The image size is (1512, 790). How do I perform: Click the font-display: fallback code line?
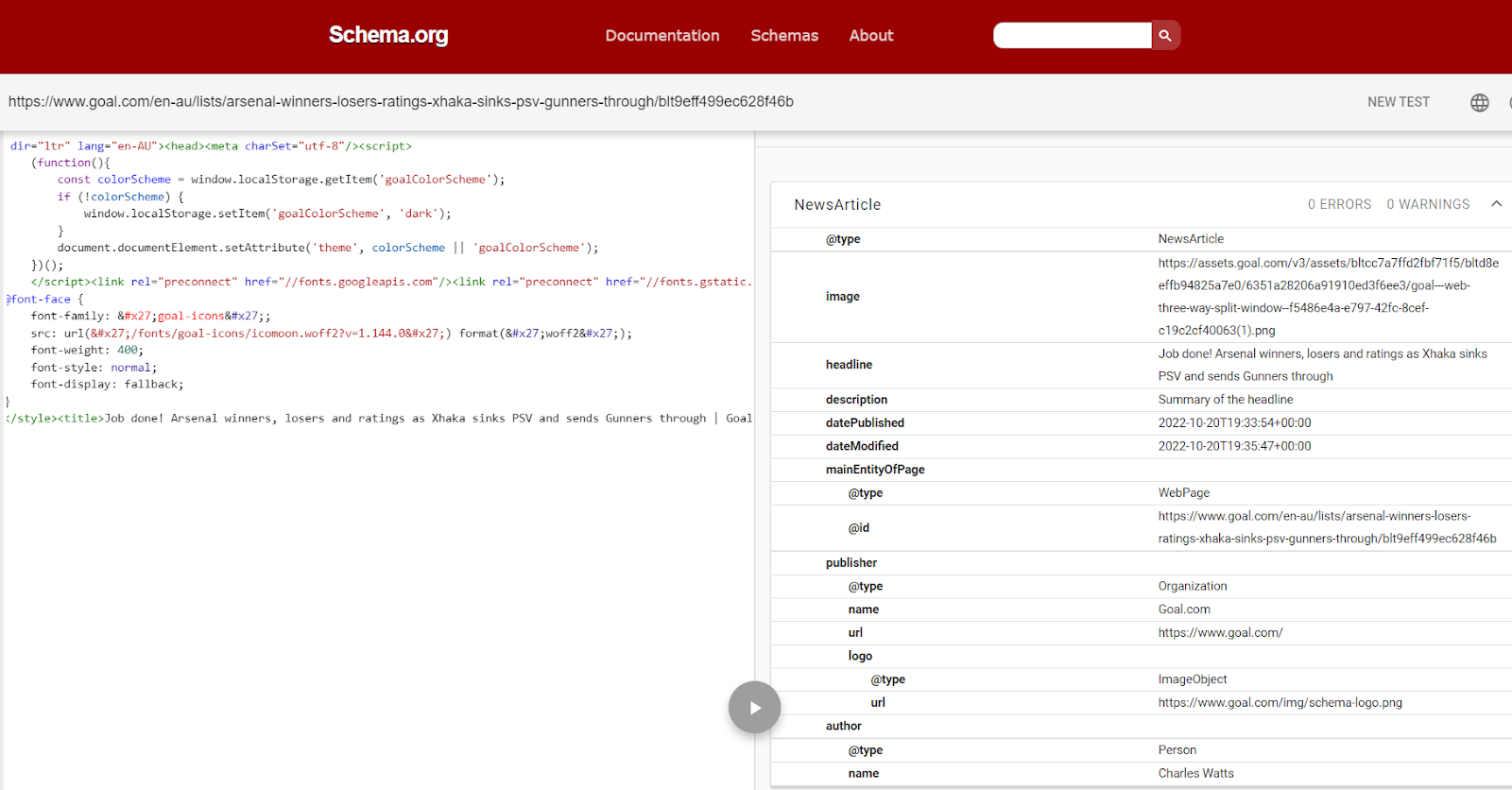click(x=107, y=385)
